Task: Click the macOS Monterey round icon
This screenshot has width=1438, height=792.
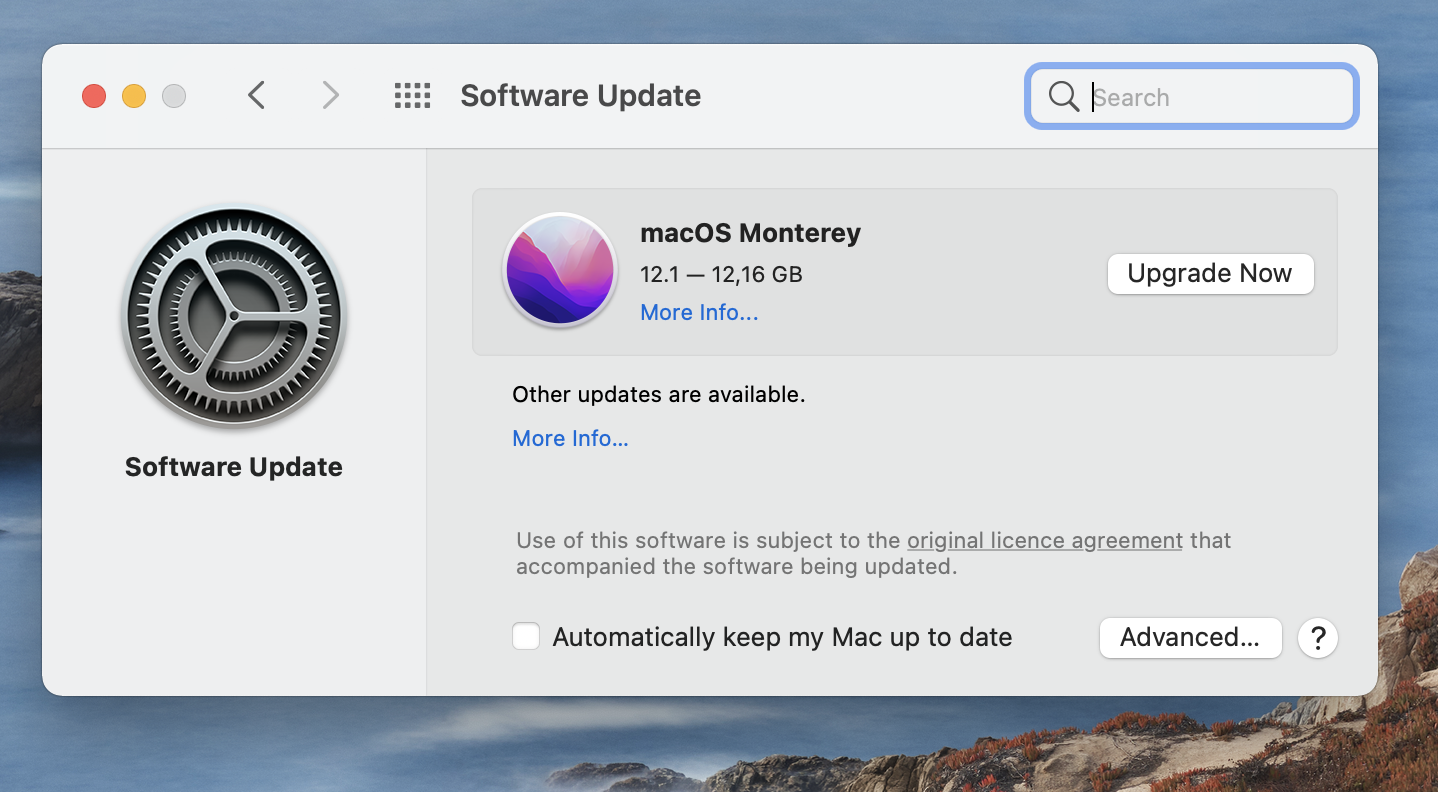Action: tap(560, 270)
